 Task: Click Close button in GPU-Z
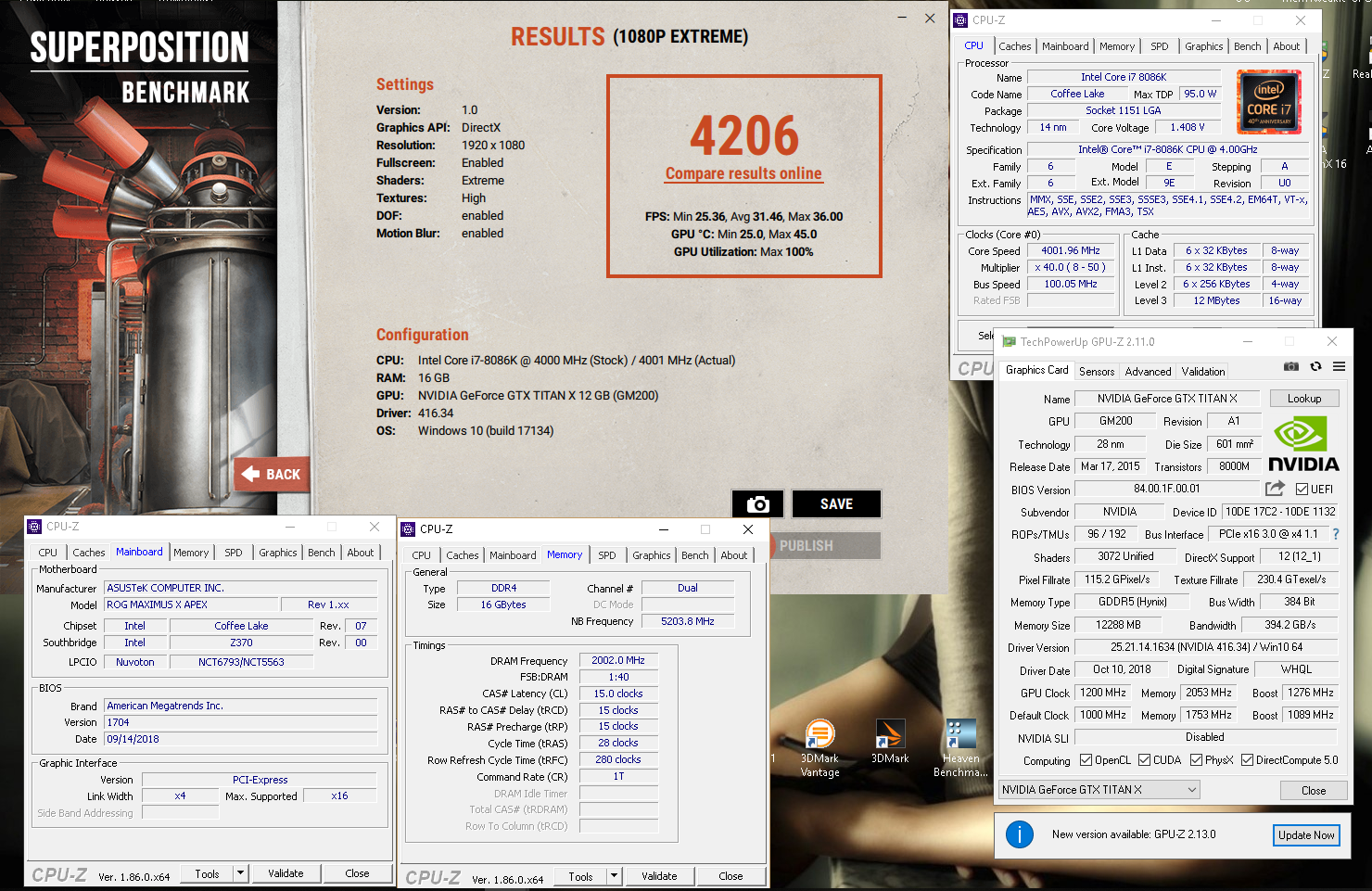pyautogui.click(x=1313, y=790)
